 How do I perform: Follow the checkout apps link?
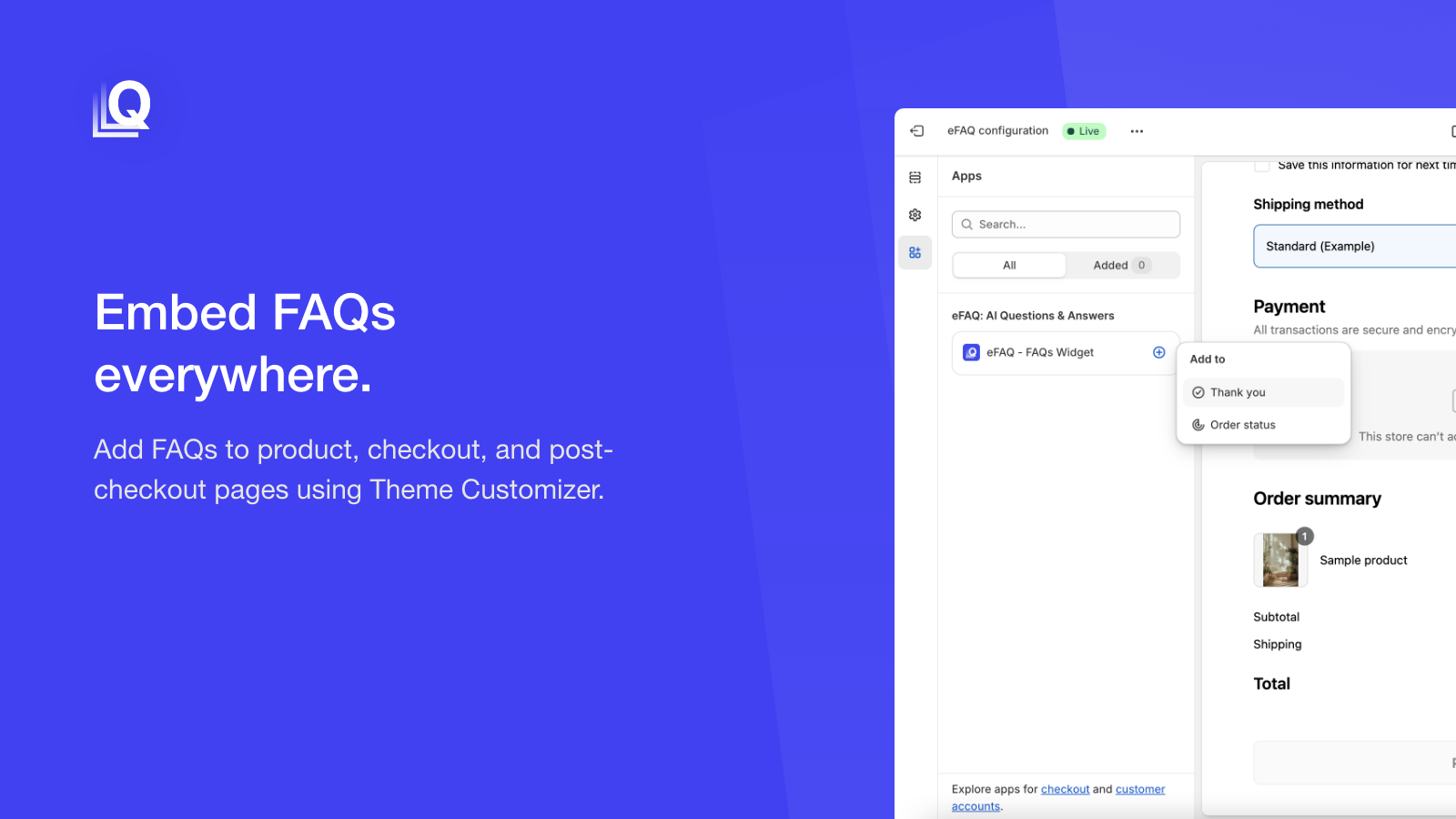click(x=1065, y=789)
